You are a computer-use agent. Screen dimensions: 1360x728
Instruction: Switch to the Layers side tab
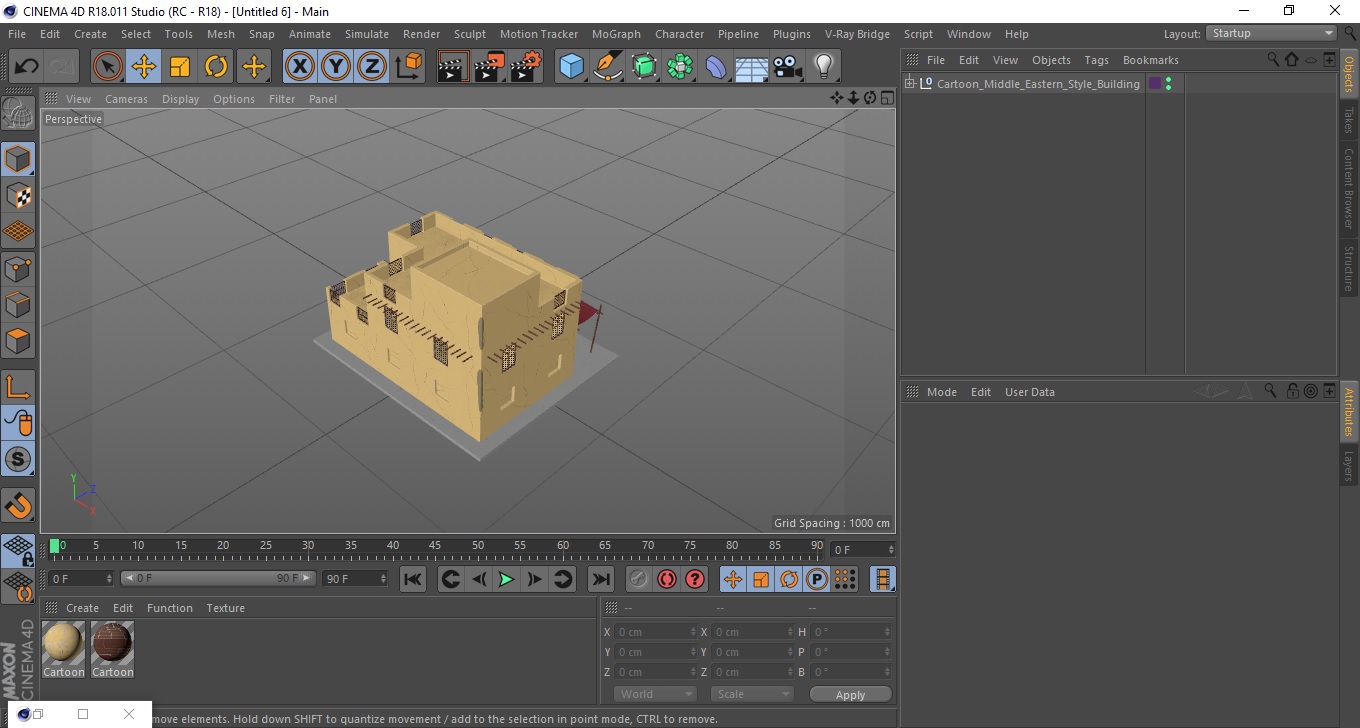coord(1349,466)
